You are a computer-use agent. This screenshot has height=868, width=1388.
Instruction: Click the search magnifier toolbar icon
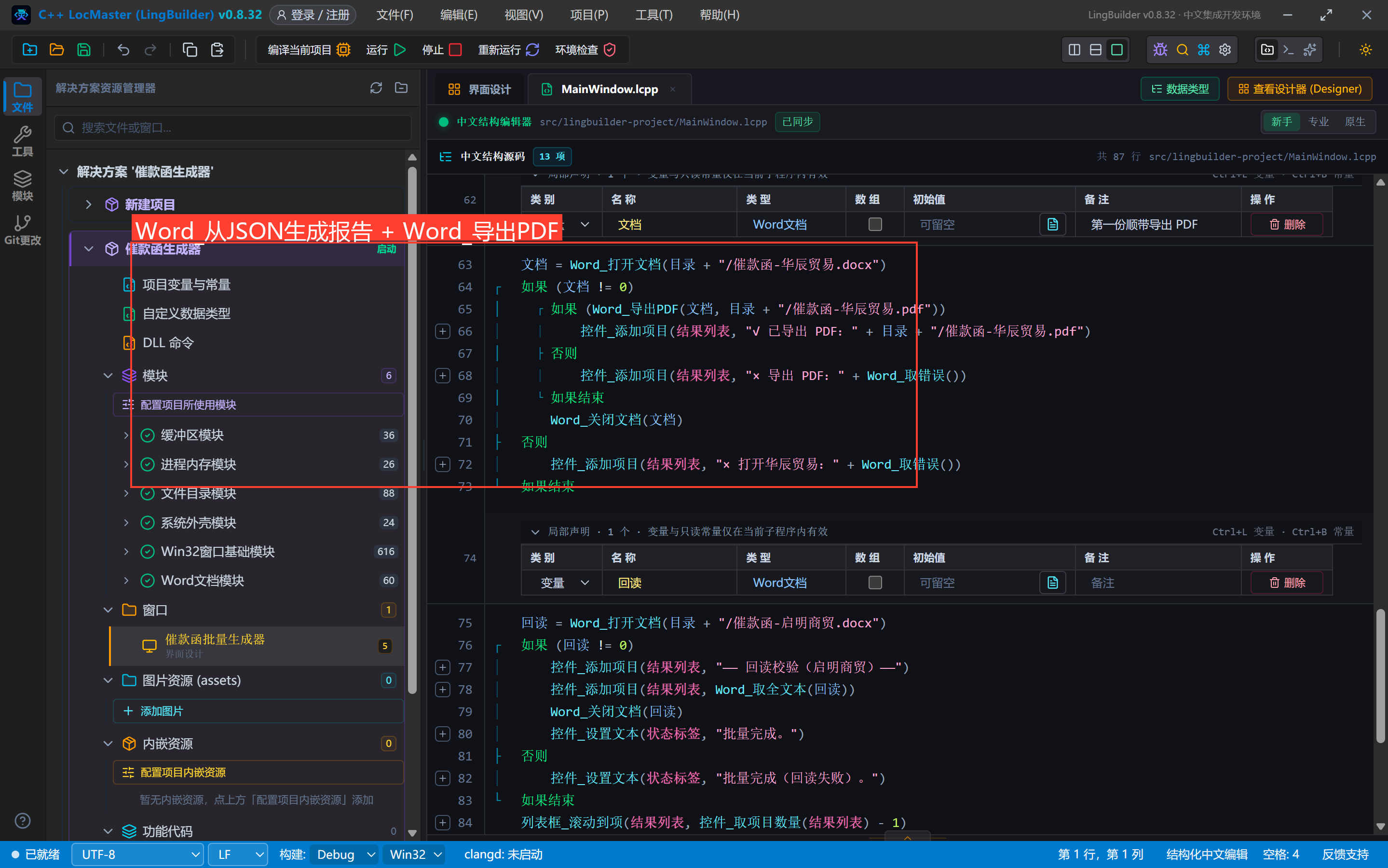(1182, 50)
